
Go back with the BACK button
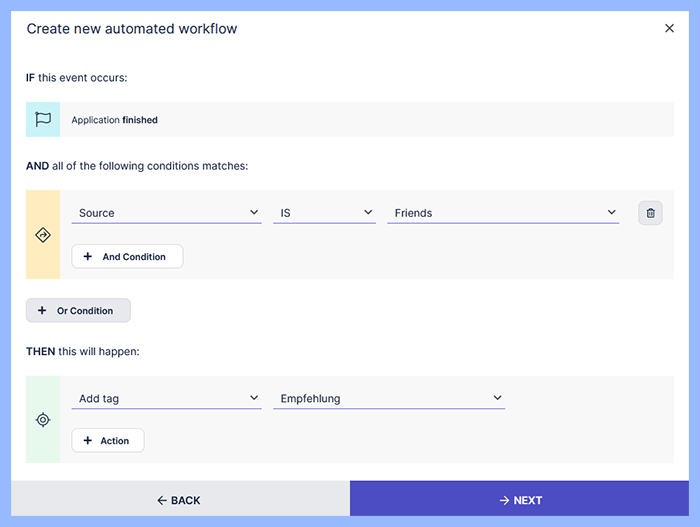click(180, 500)
